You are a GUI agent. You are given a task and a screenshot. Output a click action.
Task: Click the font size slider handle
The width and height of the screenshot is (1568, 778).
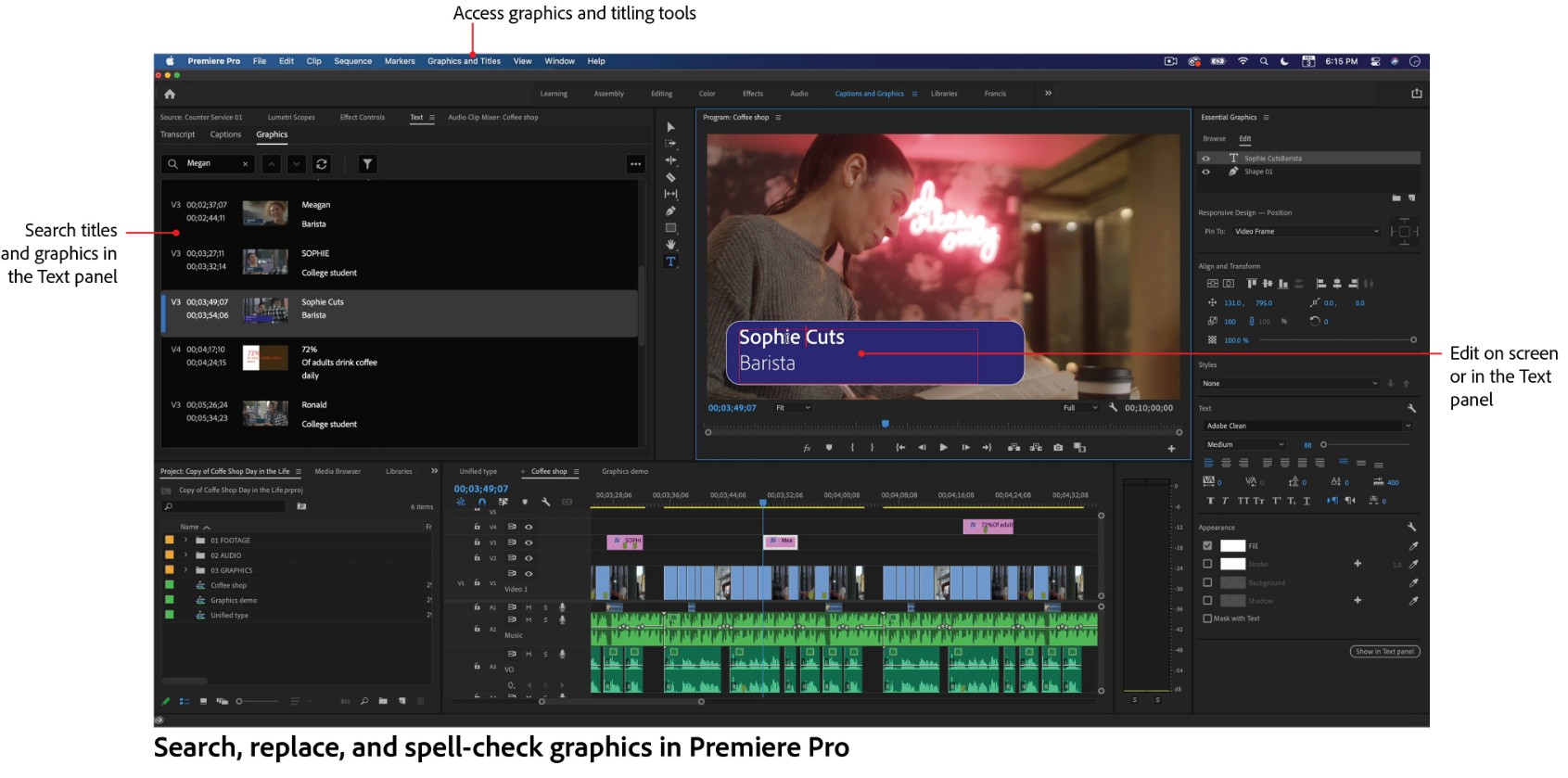coord(1323,445)
